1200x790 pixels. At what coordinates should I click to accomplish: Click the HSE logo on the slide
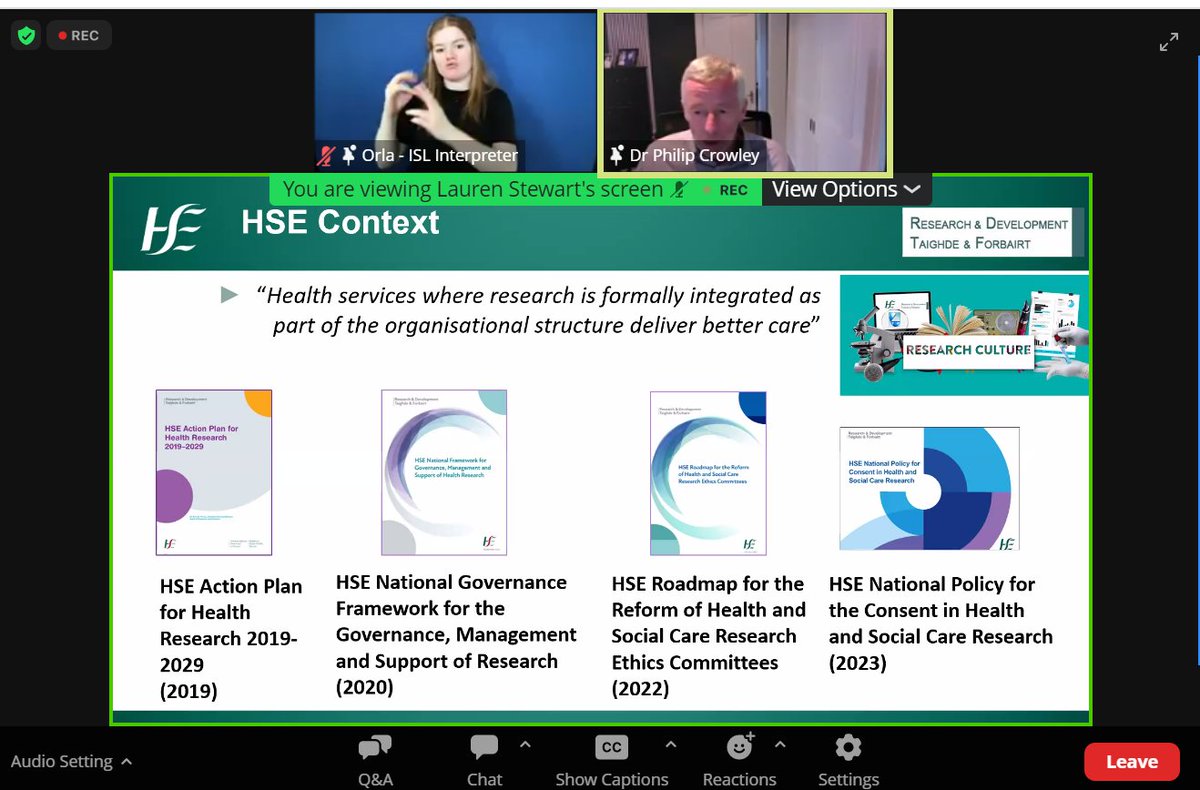coord(174,227)
